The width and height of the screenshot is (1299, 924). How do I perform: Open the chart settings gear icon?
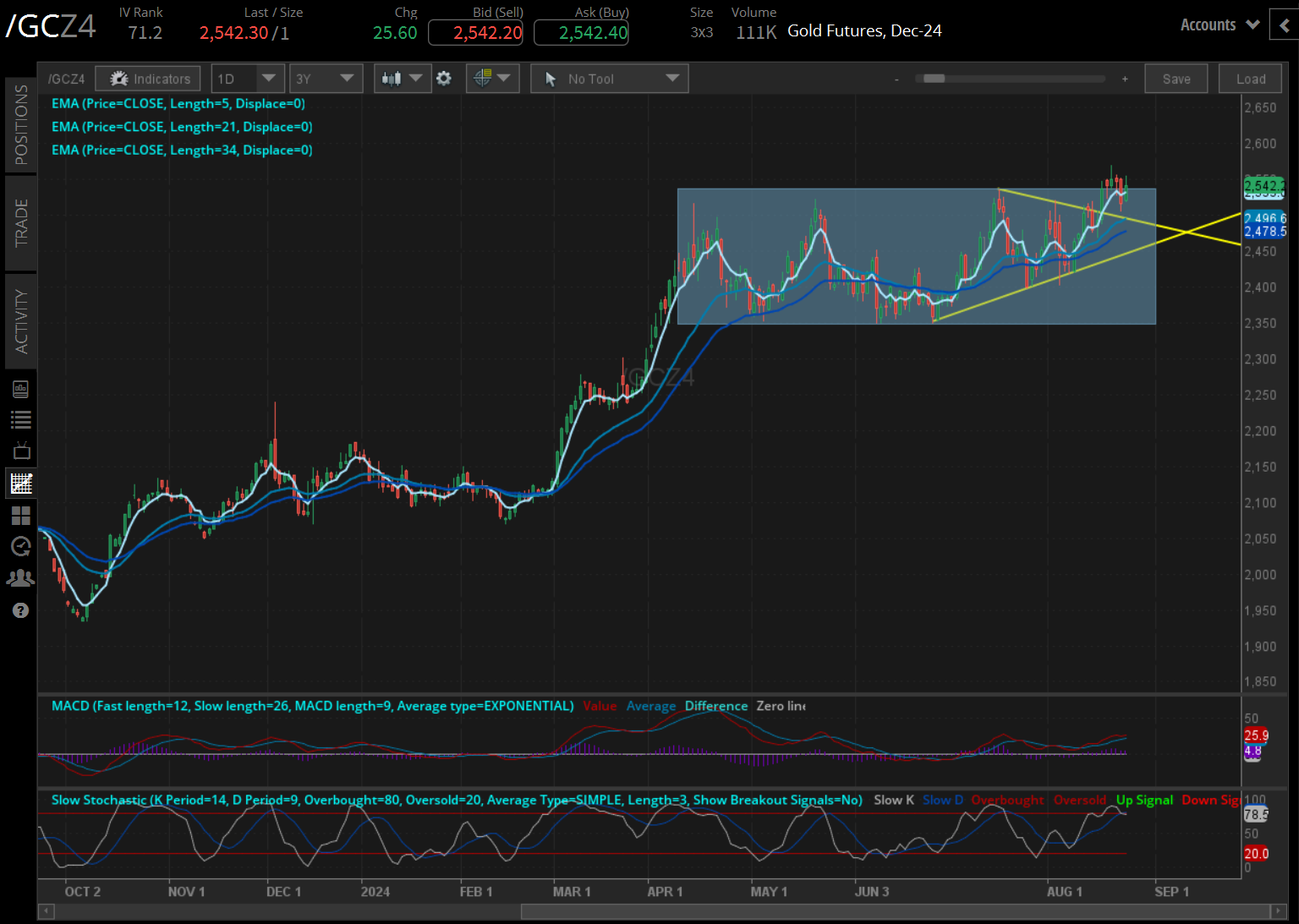tap(444, 79)
